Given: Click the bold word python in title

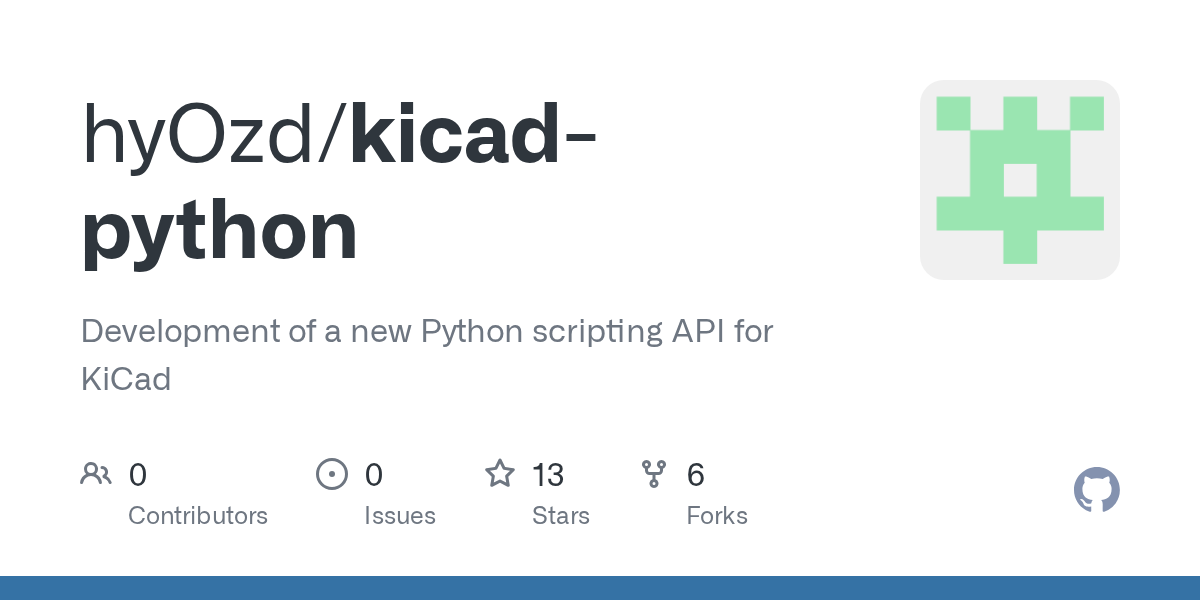Looking at the screenshot, I should click(x=219, y=231).
